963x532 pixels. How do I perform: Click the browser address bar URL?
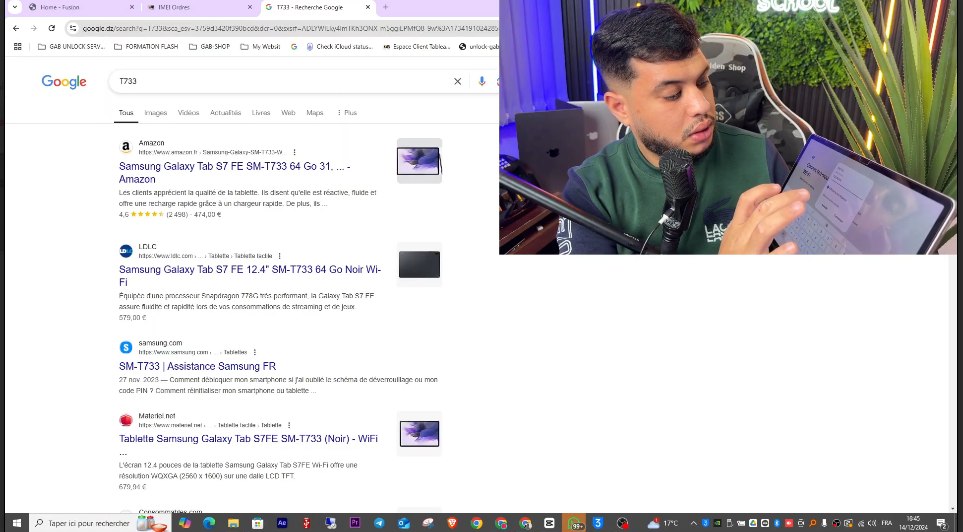coord(289,28)
